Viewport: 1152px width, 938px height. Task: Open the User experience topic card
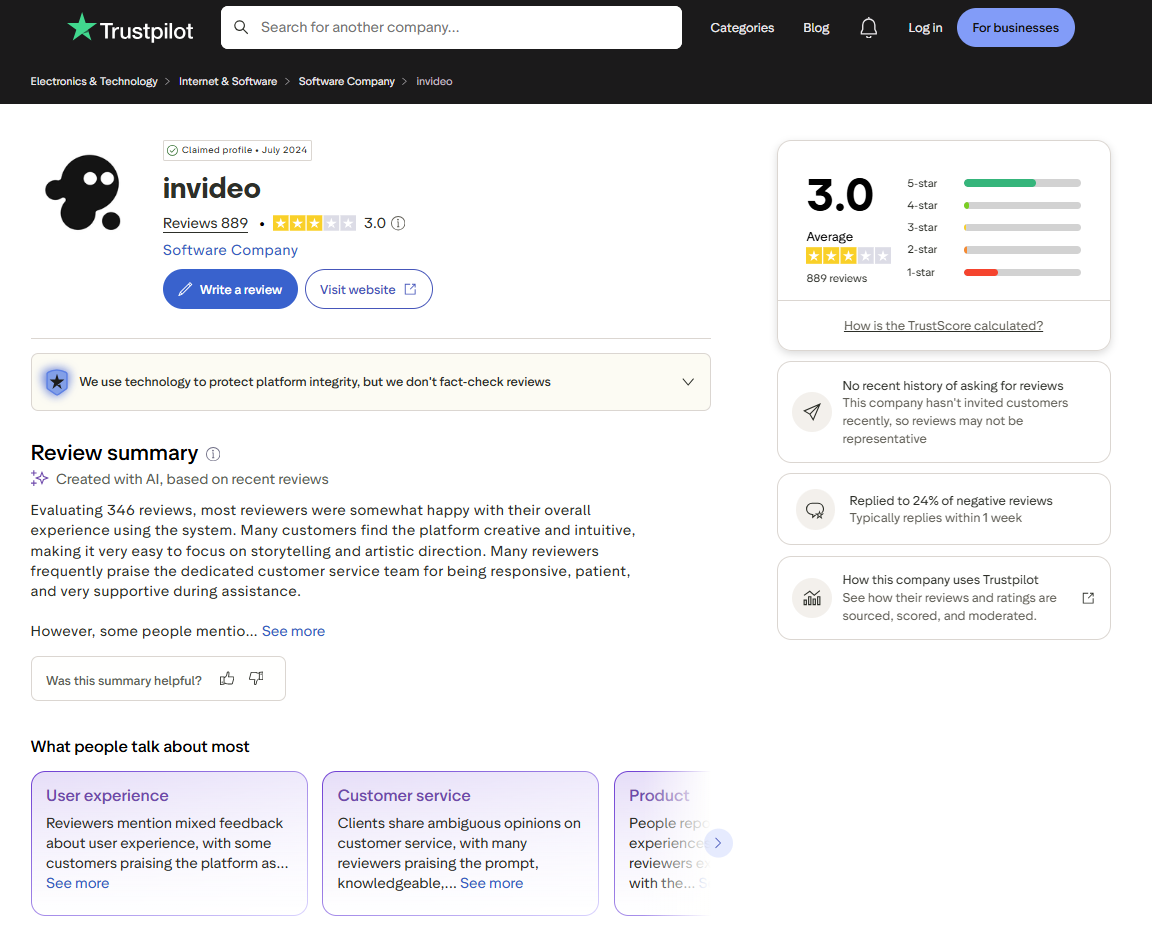[169, 843]
